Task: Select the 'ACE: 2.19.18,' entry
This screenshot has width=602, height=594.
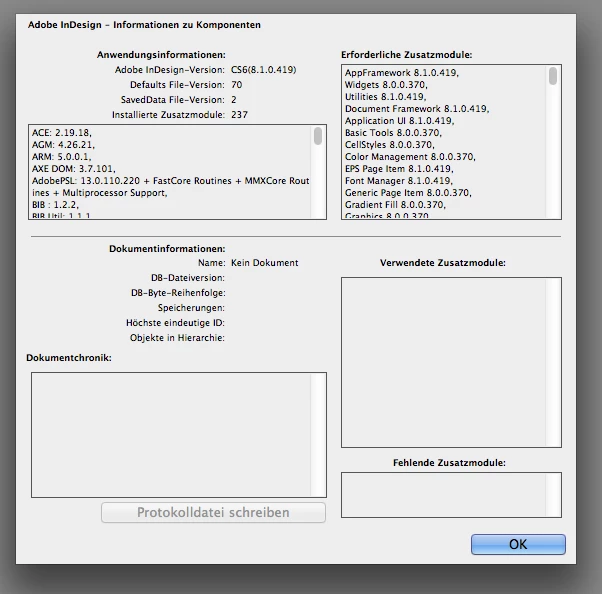Action: (x=62, y=132)
